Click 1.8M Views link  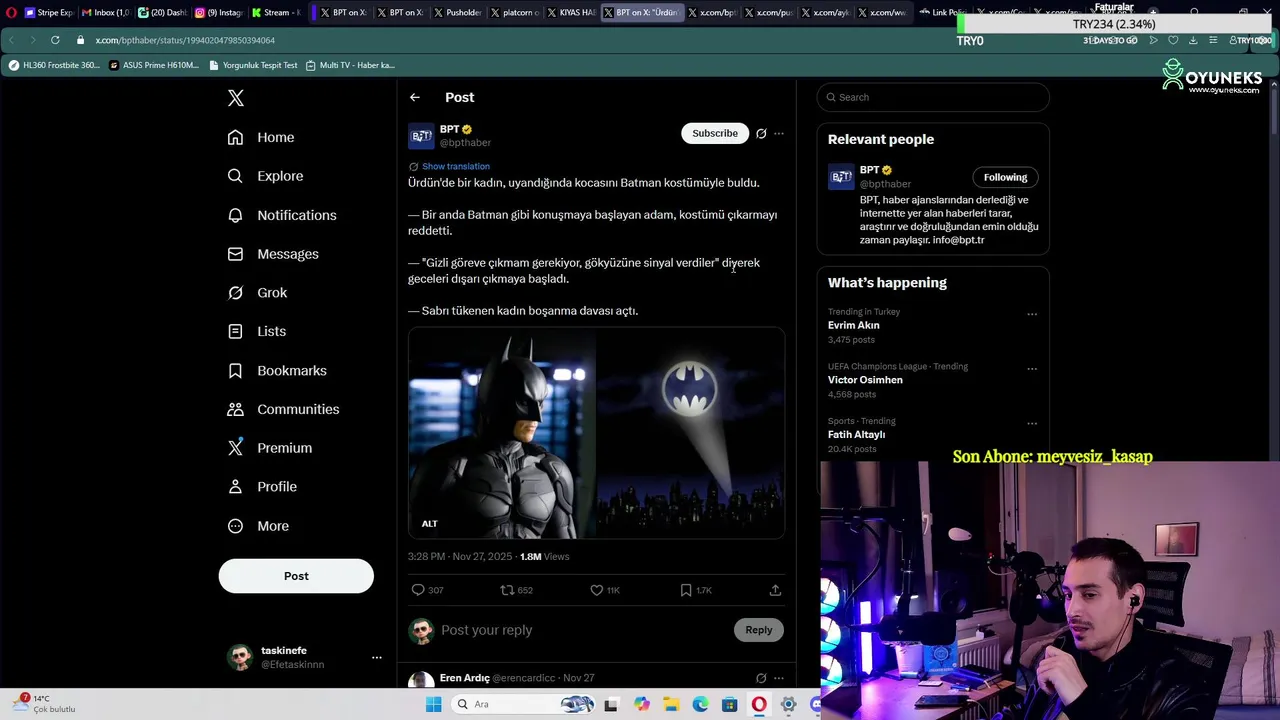[x=544, y=556]
